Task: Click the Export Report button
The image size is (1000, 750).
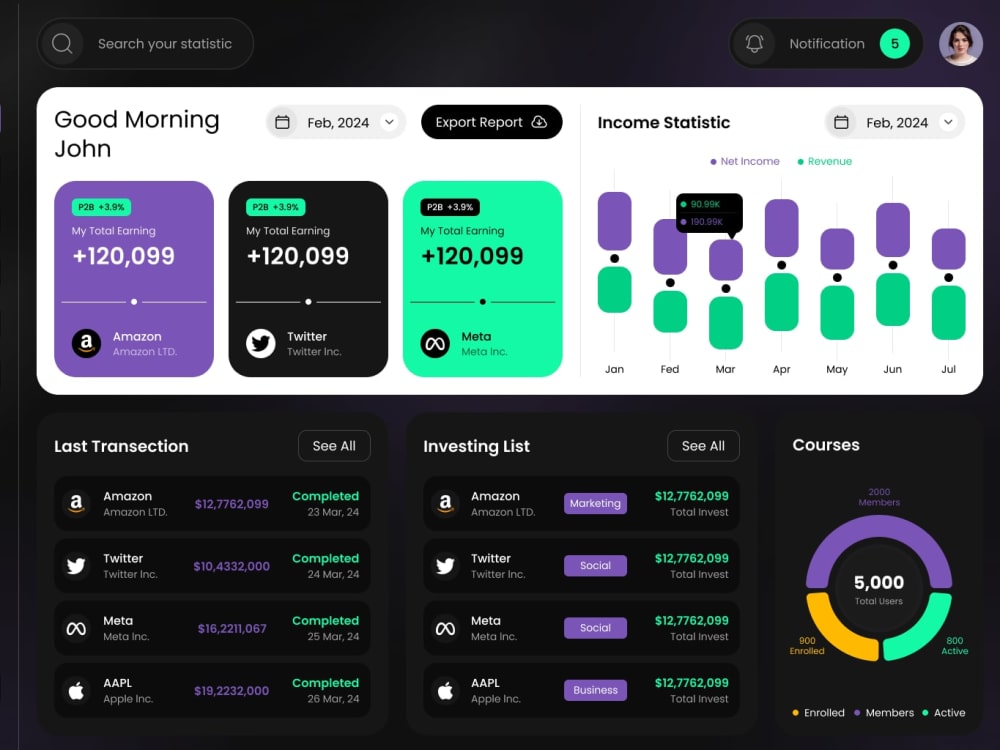Action: [x=492, y=122]
